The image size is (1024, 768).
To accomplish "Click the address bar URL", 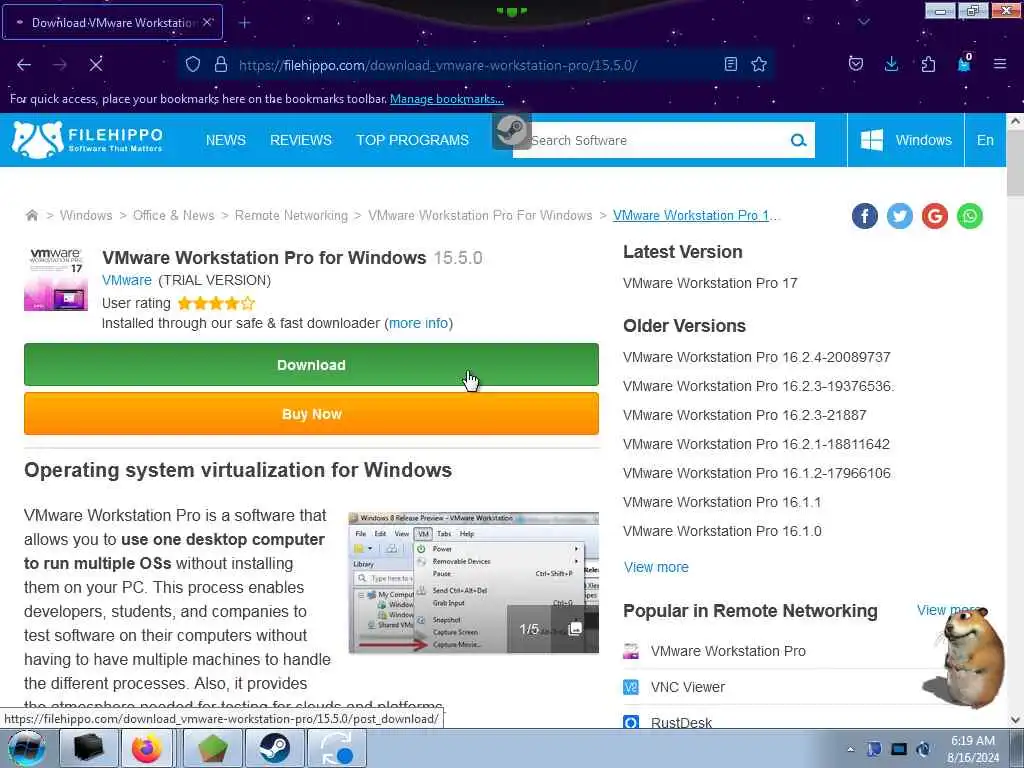I will pyautogui.click(x=438, y=65).
